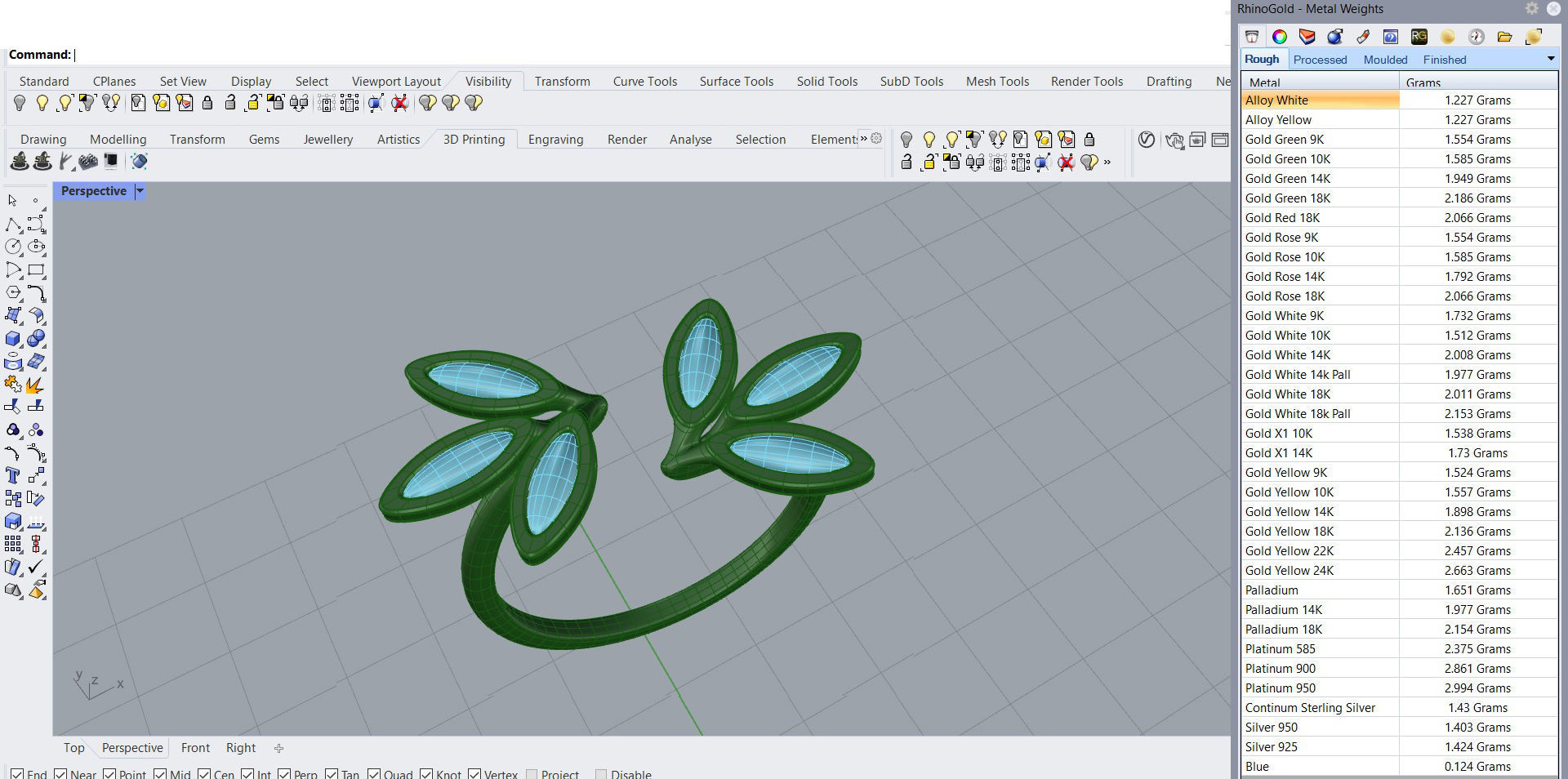1568x779 pixels.
Task: Select the Ellipse tool in left toolbar
Action: pyautogui.click(x=36, y=247)
